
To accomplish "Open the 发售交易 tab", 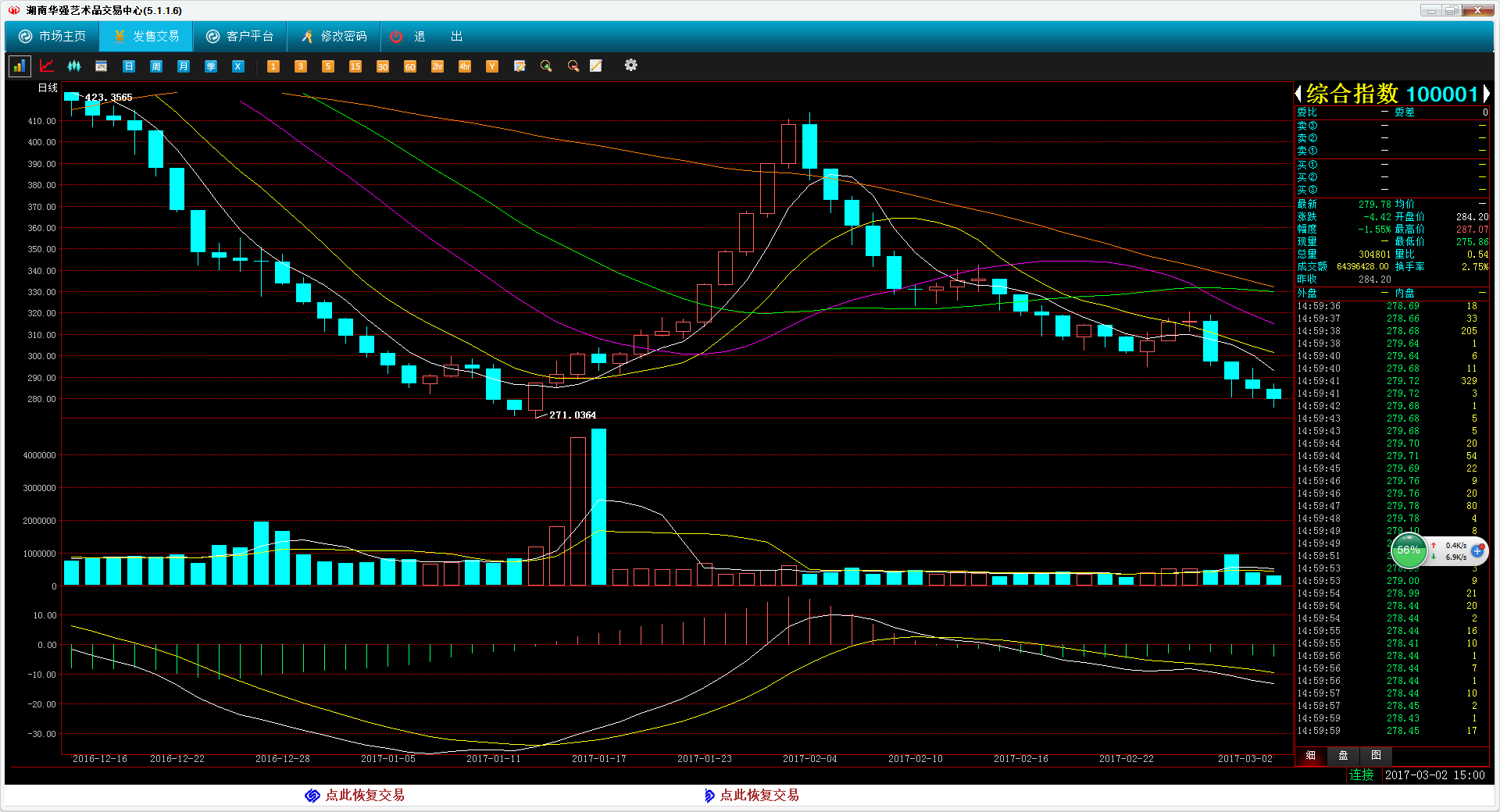I will click(x=146, y=37).
